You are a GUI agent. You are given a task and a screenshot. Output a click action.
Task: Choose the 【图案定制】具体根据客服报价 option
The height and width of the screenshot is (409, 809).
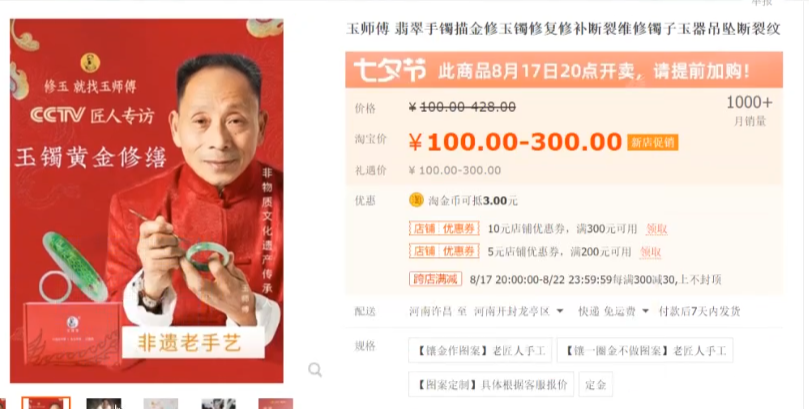pyautogui.click(x=491, y=384)
